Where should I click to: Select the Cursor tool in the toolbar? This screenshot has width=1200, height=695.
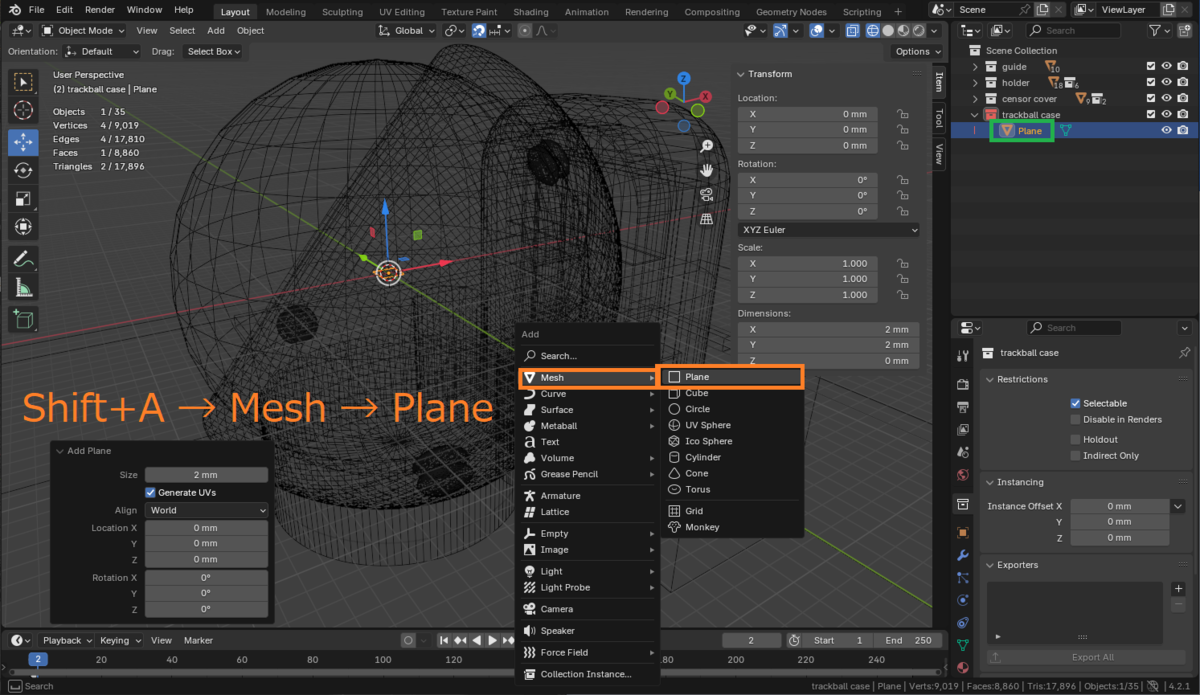(x=23, y=110)
